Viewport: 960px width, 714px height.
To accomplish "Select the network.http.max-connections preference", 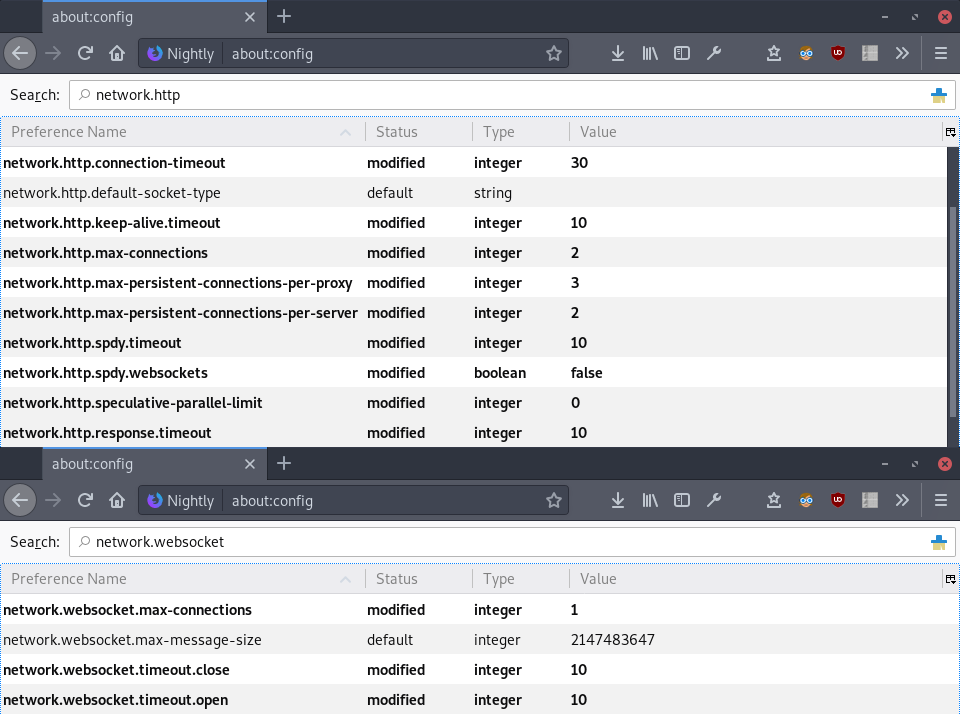I will tap(473, 252).
